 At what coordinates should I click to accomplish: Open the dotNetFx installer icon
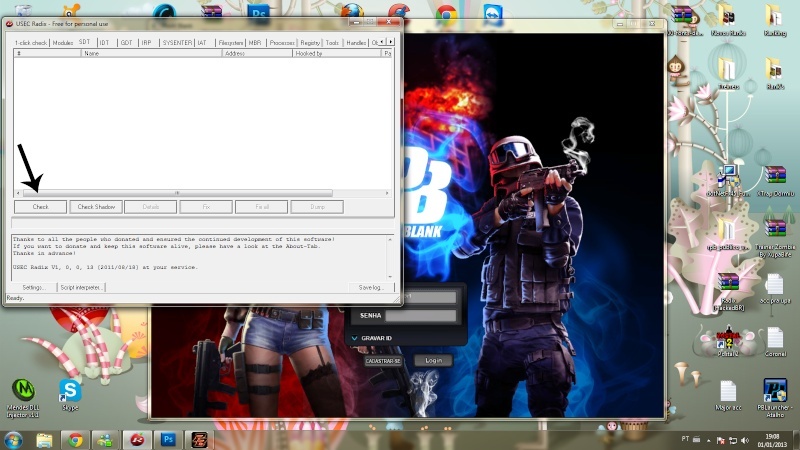point(728,181)
